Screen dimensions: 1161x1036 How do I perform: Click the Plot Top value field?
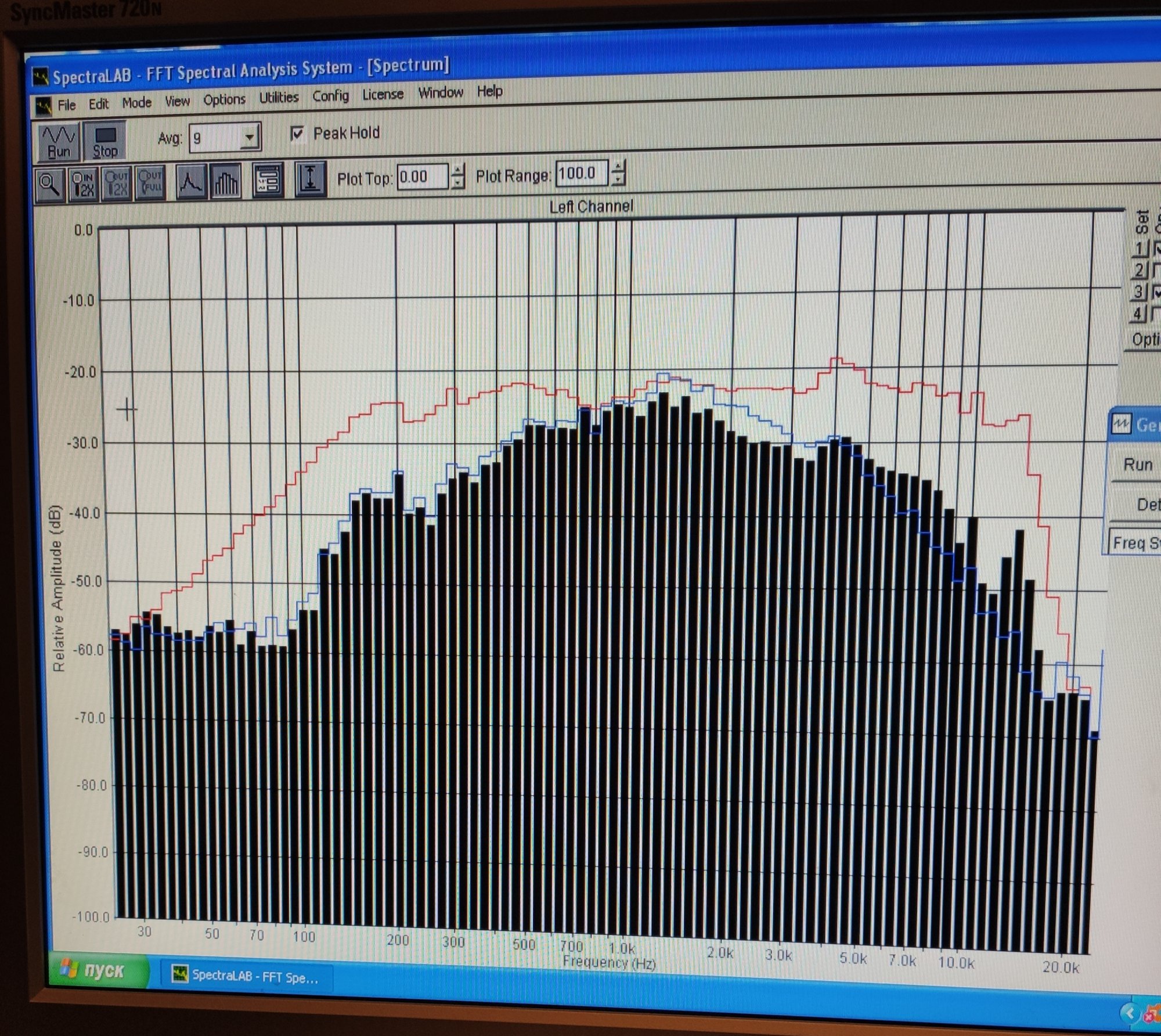coord(424,177)
